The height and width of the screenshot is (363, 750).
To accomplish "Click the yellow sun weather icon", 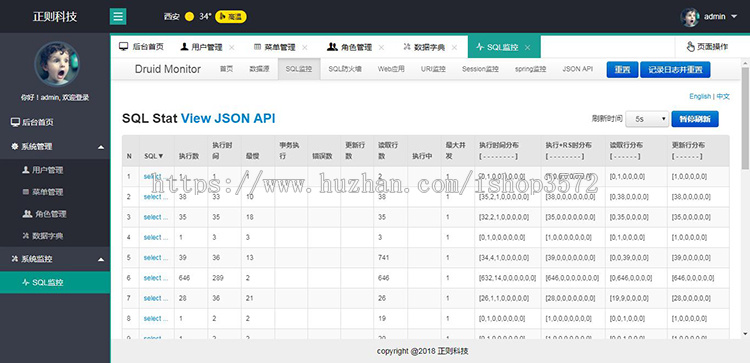I will 189,17.
